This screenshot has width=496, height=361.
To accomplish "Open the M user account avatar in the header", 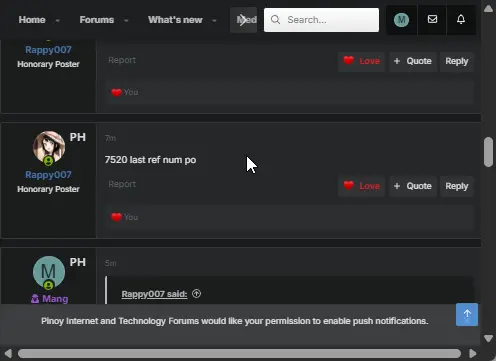I will [x=401, y=20].
